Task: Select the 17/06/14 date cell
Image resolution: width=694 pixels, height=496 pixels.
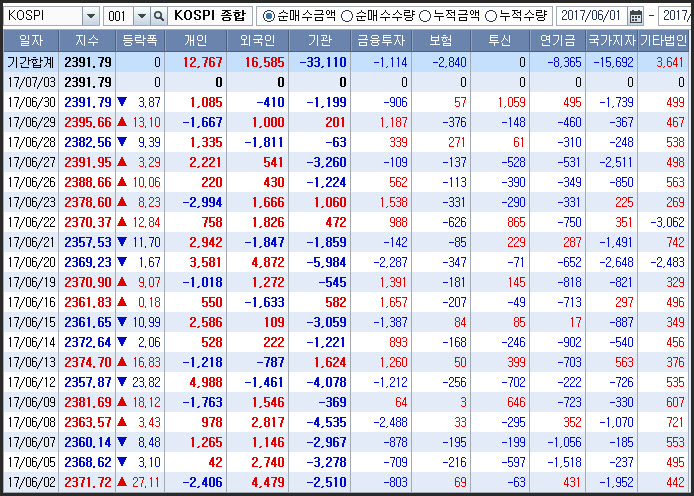Action: pyautogui.click(x=32, y=342)
